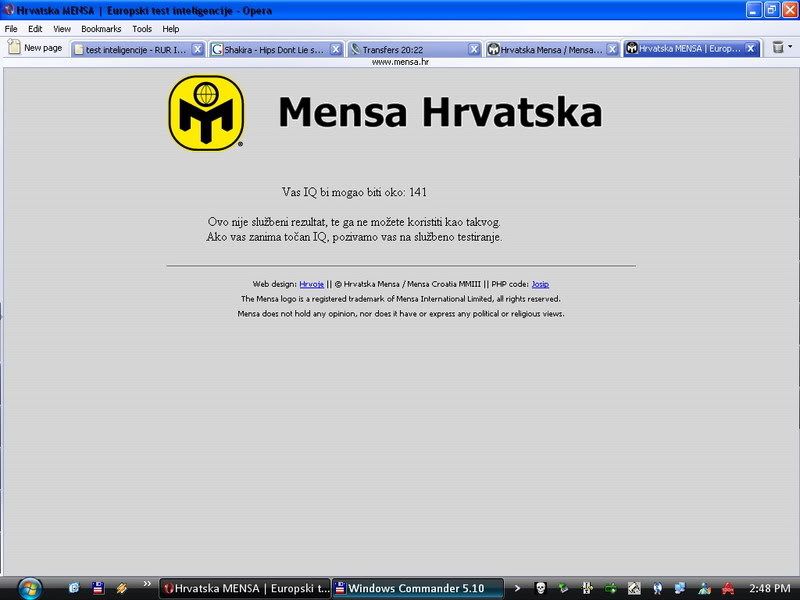Click the 2:48 PM system clock
The image size is (800, 600).
769,588
